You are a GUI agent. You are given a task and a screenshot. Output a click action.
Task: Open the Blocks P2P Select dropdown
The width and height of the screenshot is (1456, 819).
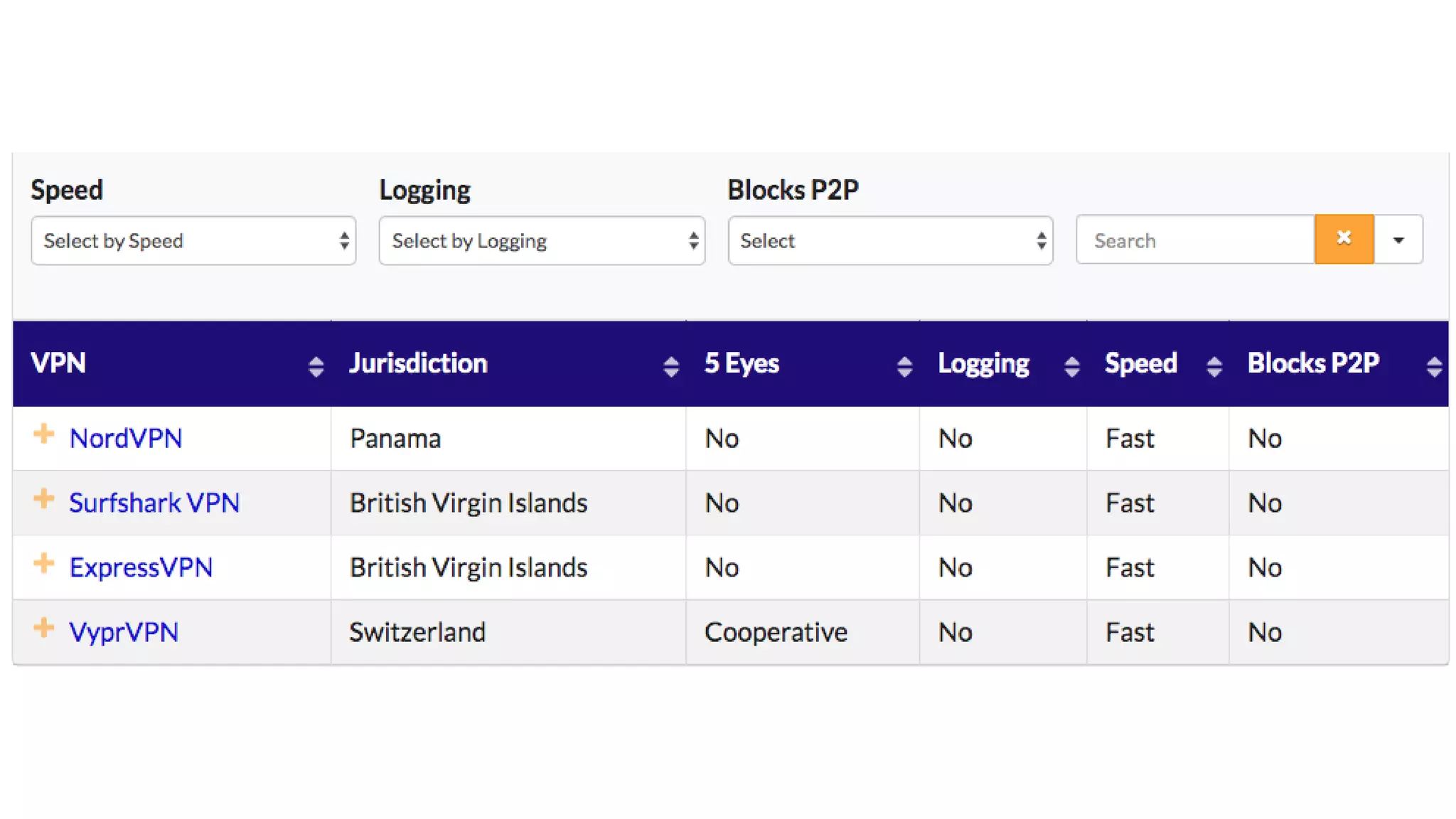[890, 241]
